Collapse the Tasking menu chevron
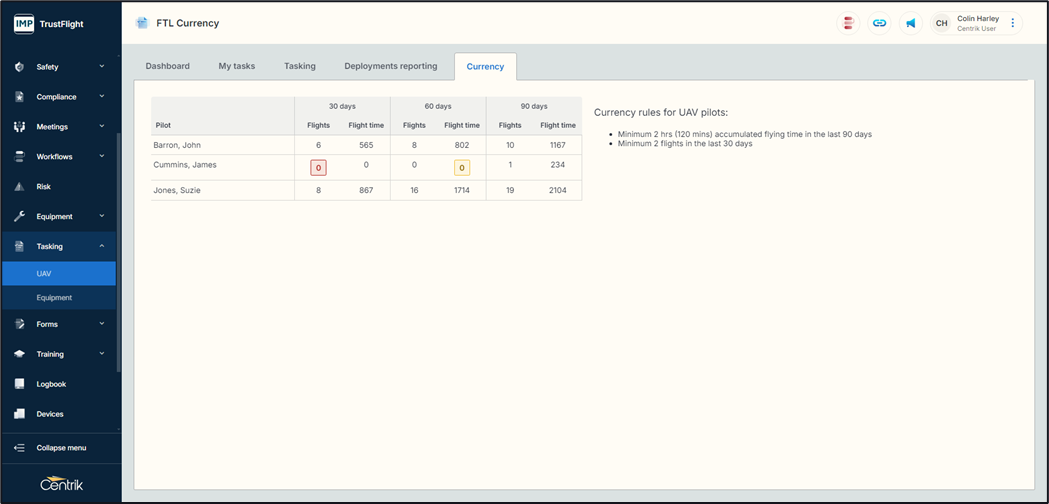Screen dimensions: 1049x504 point(102,246)
